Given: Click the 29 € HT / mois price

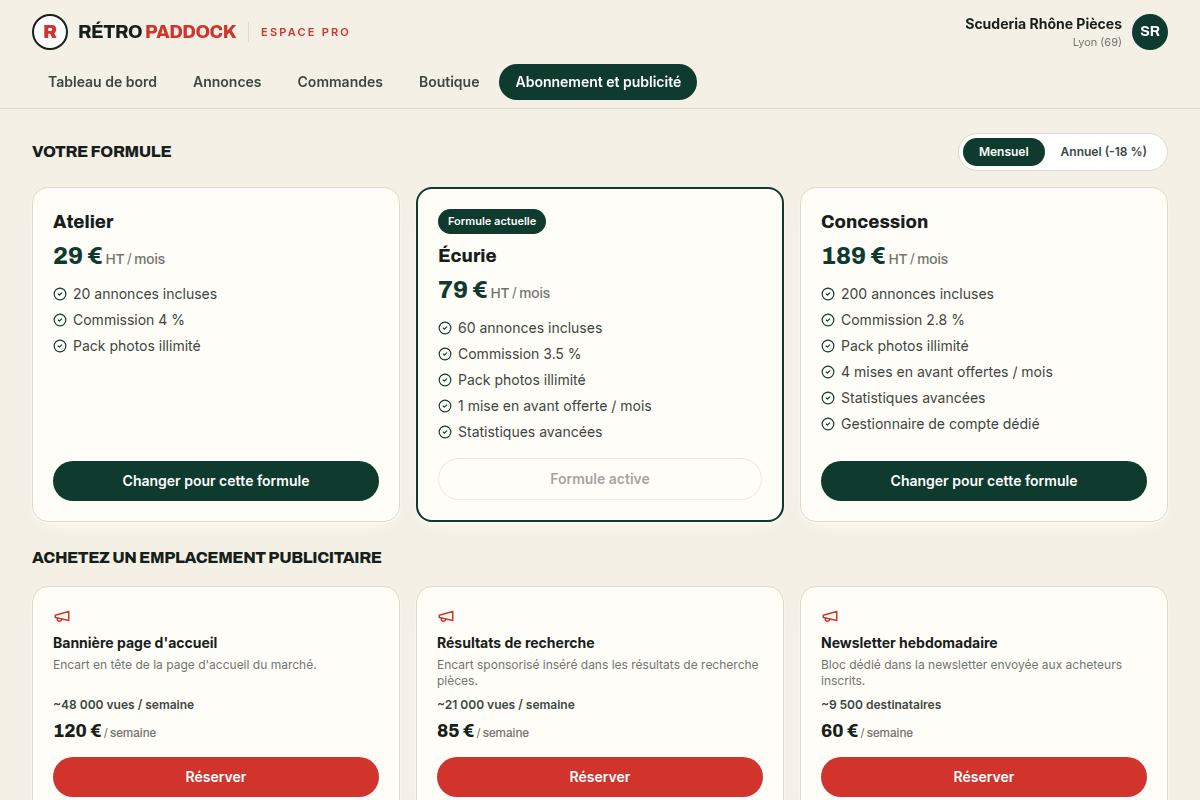Looking at the screenshot, I should coord(109,257).
